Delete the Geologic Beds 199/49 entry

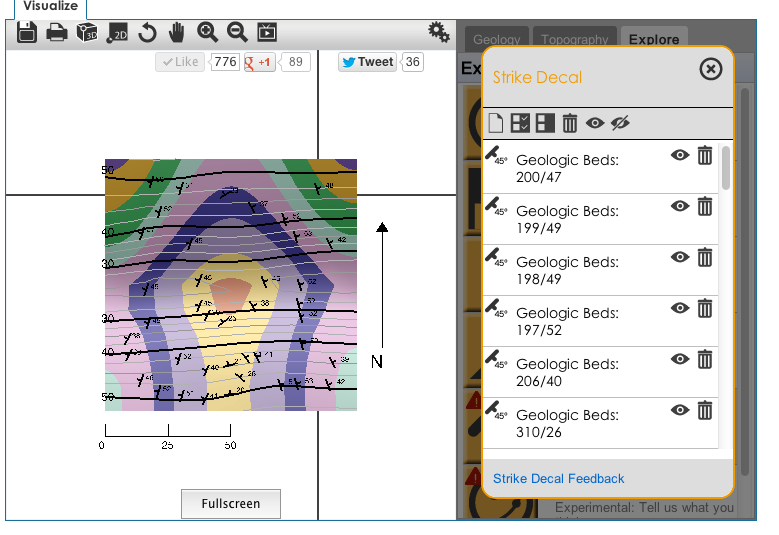pyautogui.click(x=705, y=206)
